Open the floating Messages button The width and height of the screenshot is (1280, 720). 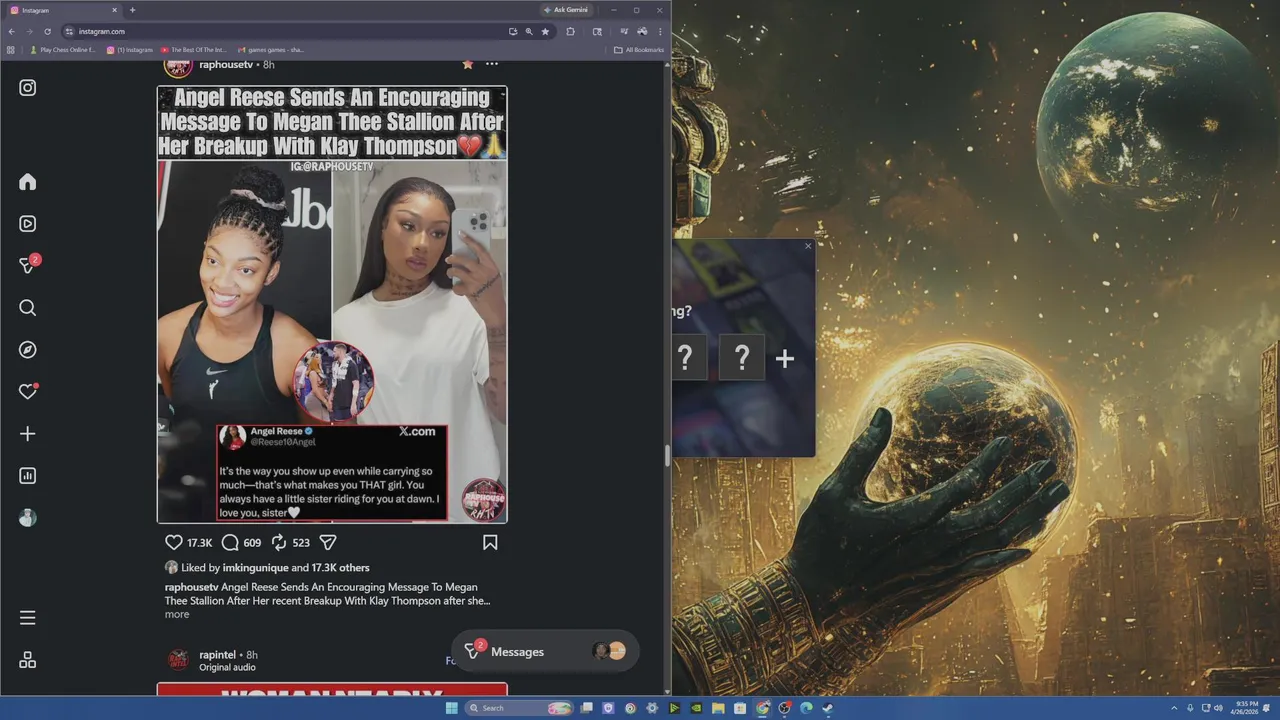[545, 652]
